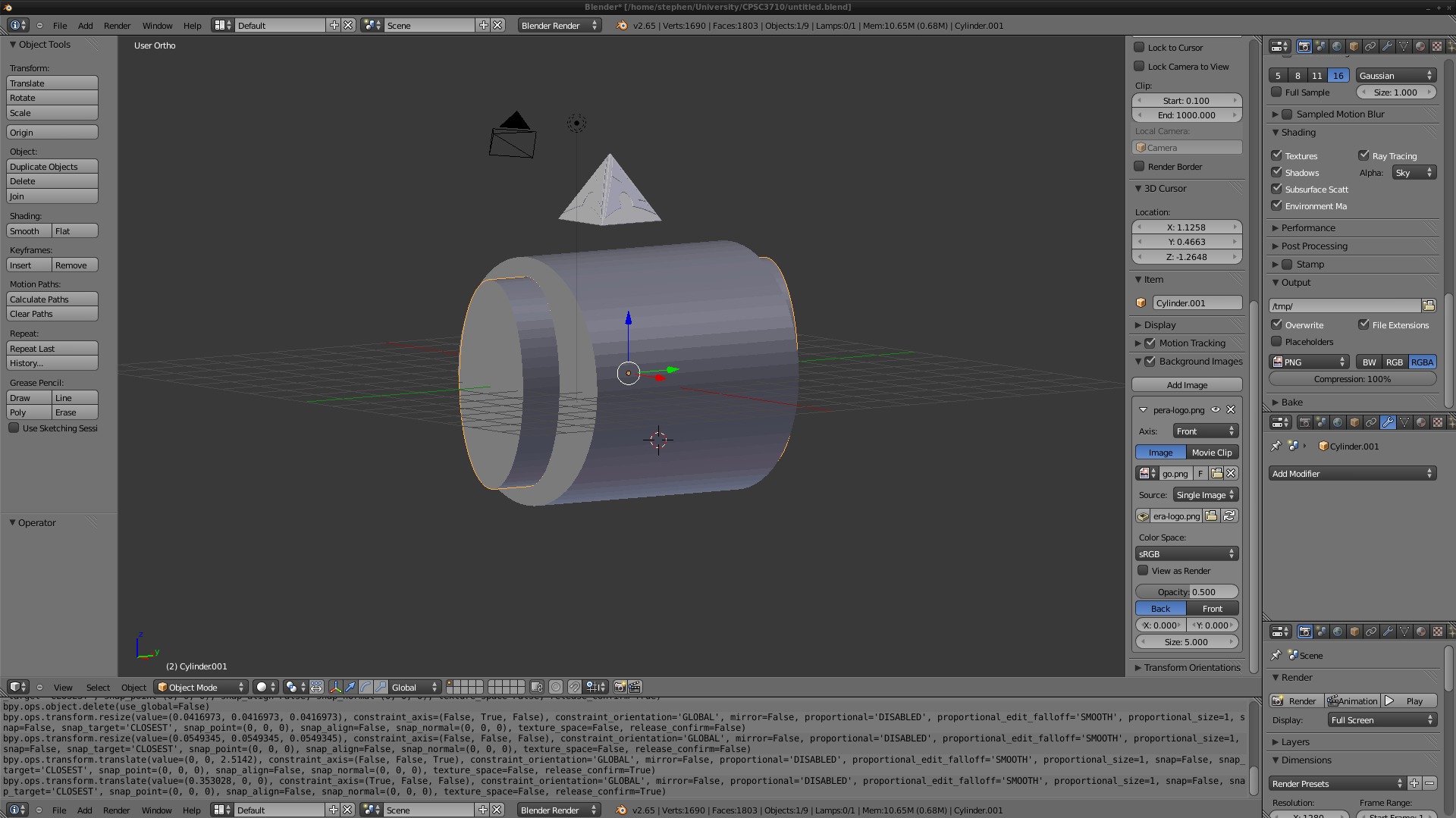
Task: Open PNG file format dropdown
Action: coord(1309,362)
